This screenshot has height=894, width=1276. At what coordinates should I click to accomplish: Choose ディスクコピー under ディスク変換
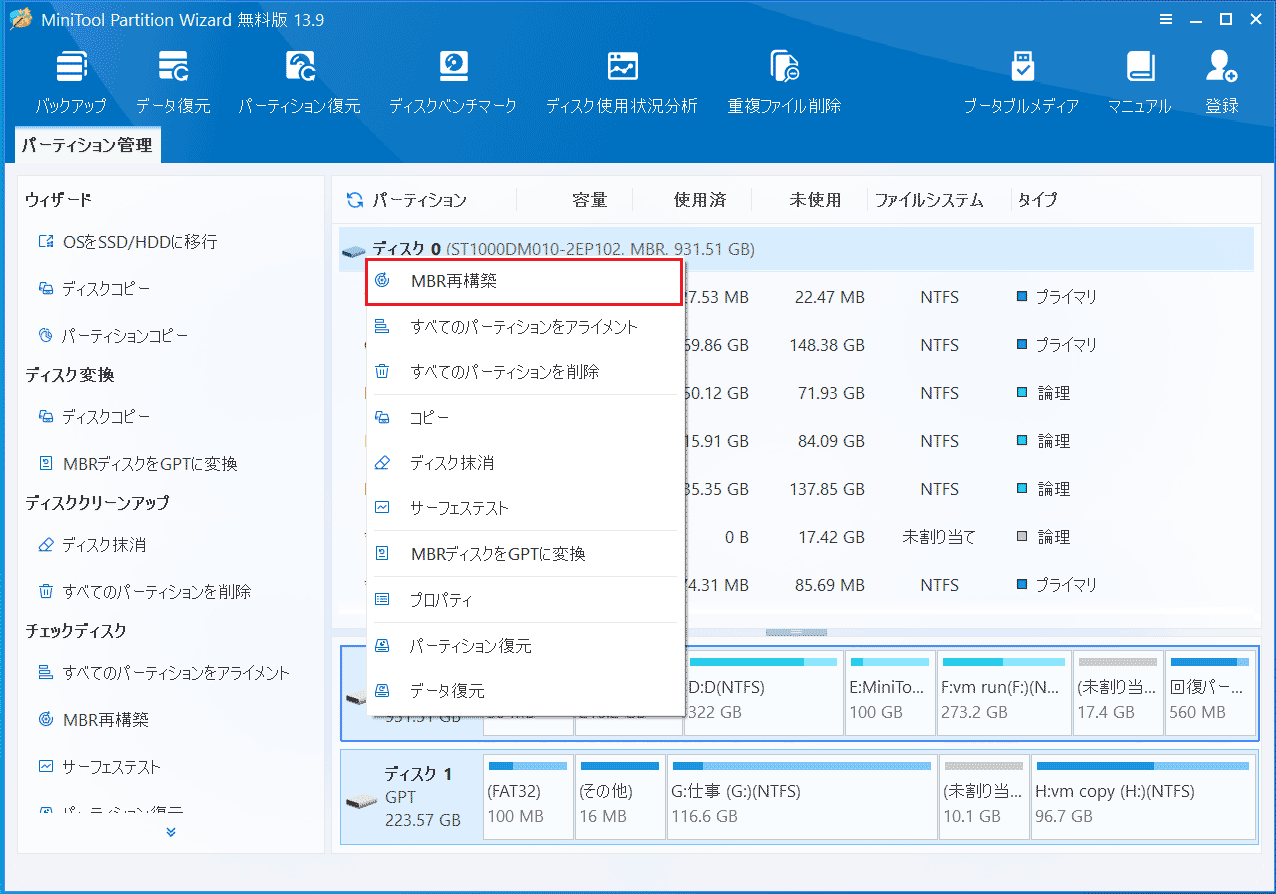[x=94, y=416]
